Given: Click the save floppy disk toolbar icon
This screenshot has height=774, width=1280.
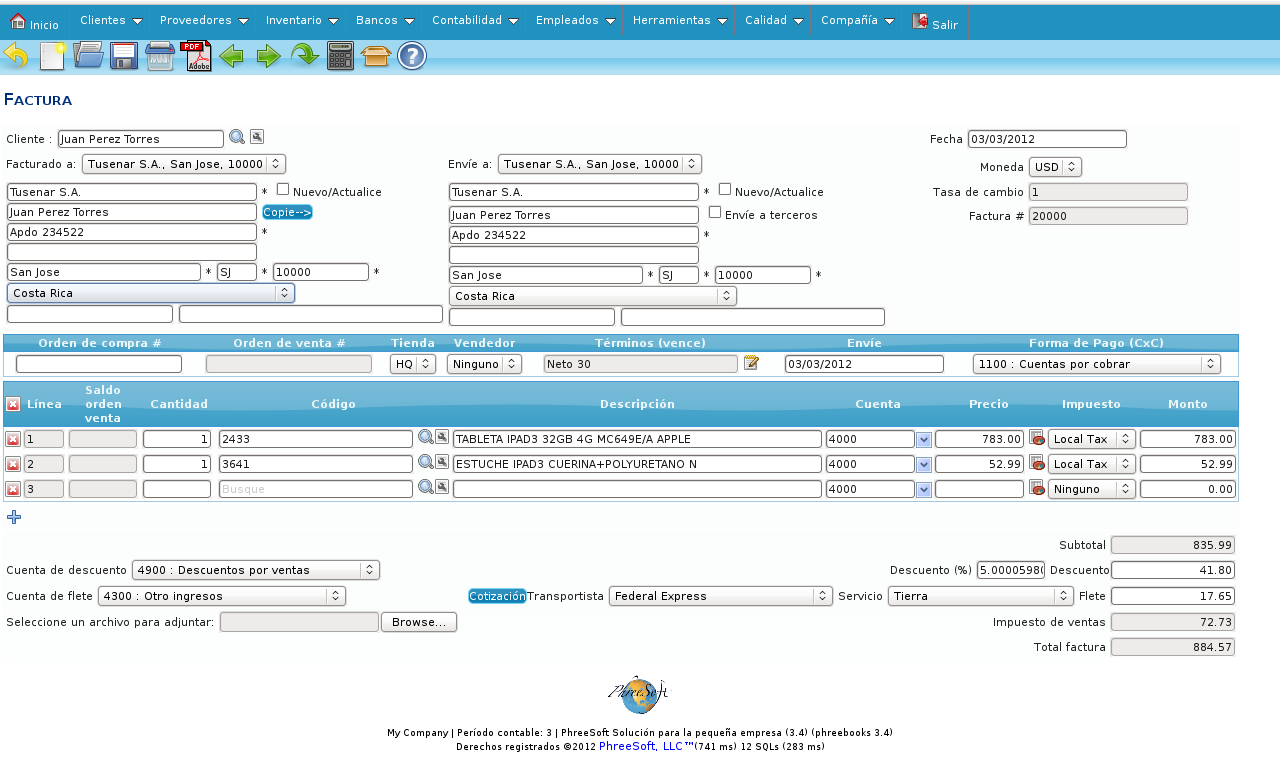Looking at the screenshot, I should [124, 56].
